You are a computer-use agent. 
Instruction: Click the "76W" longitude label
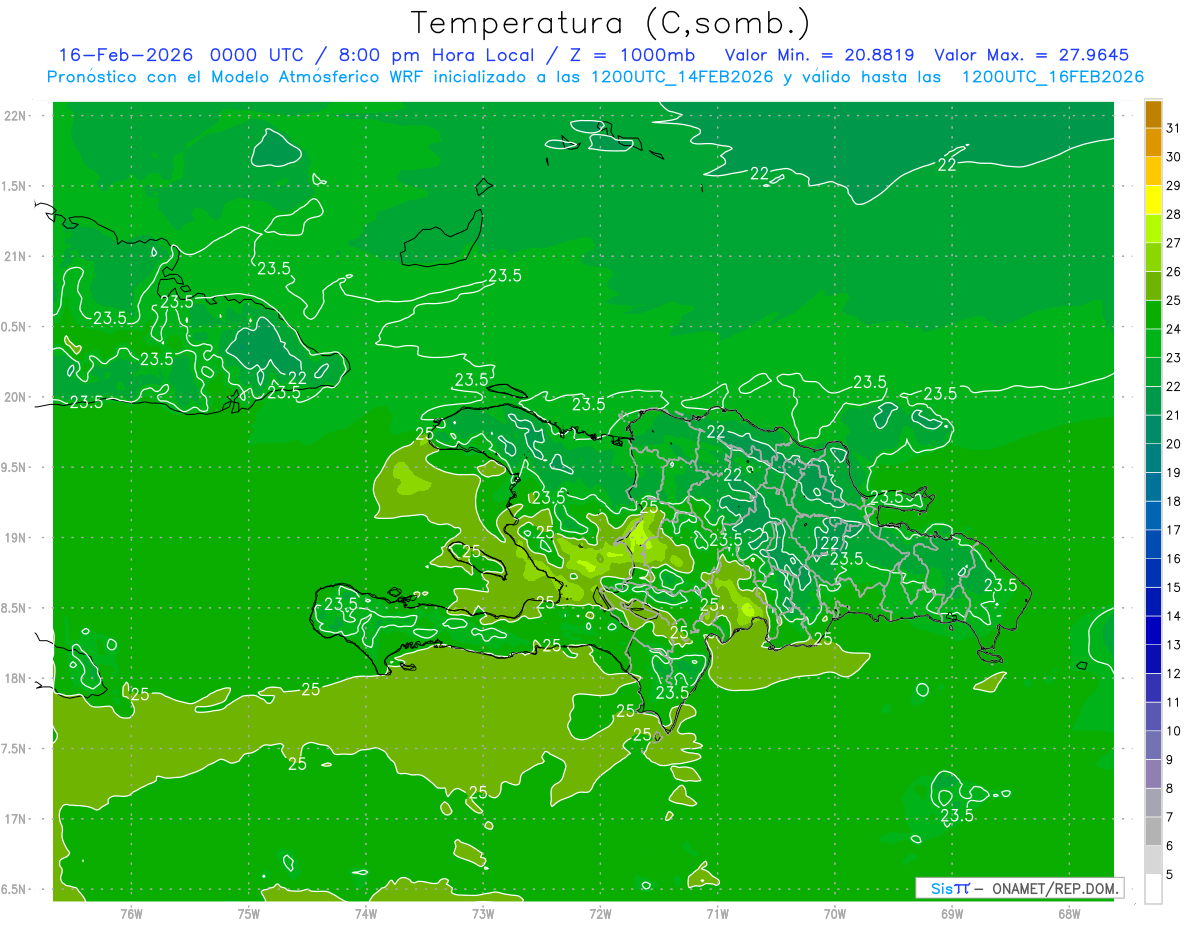pos(131,914)
